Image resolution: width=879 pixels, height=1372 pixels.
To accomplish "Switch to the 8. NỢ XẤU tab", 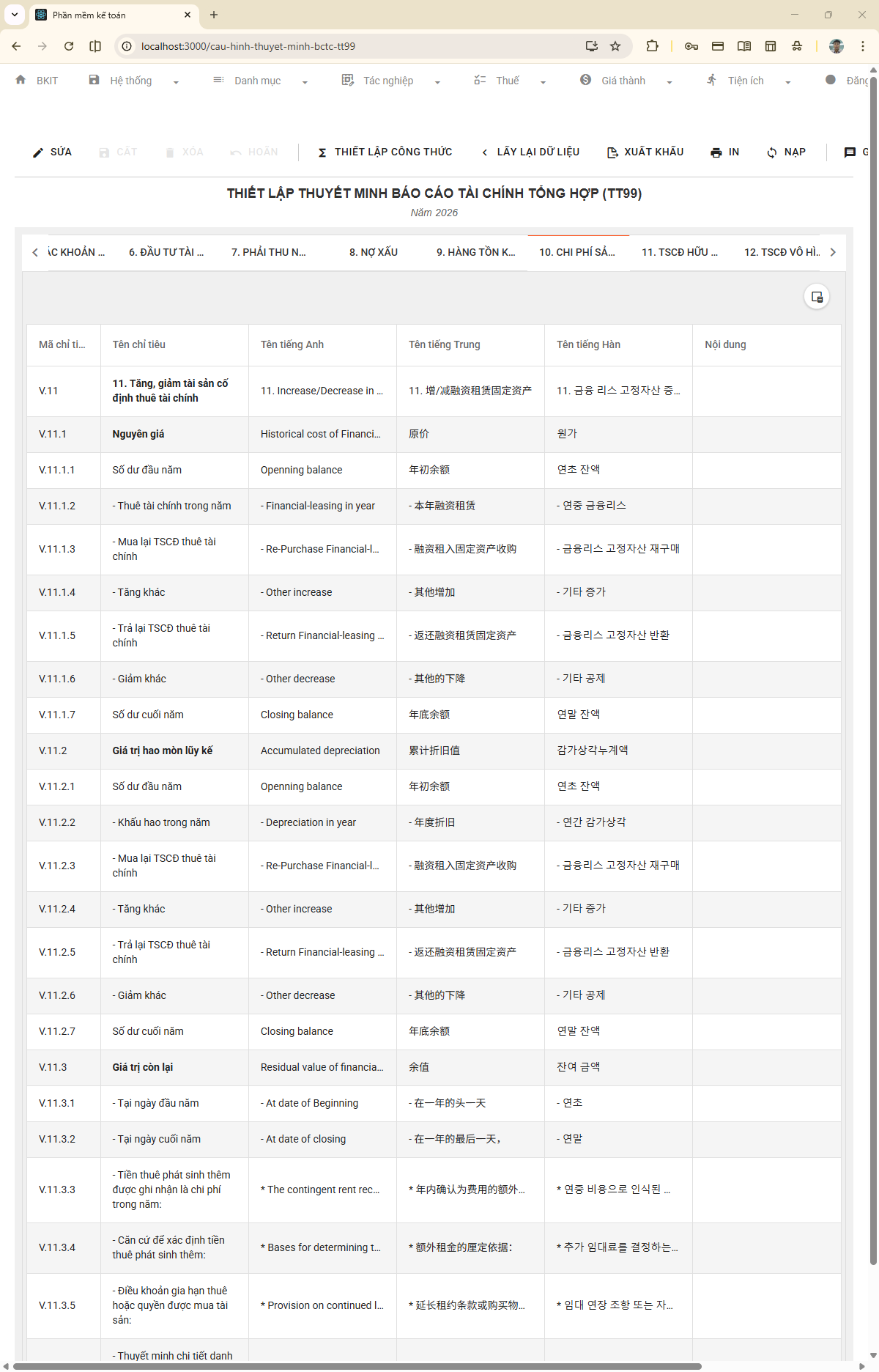I will coord(374,252).
